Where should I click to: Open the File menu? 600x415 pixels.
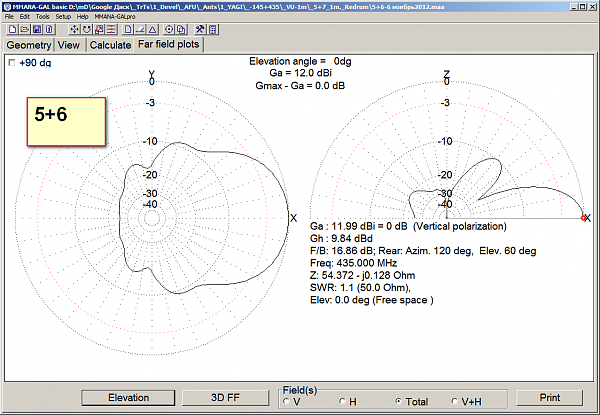tap(9, 17)
